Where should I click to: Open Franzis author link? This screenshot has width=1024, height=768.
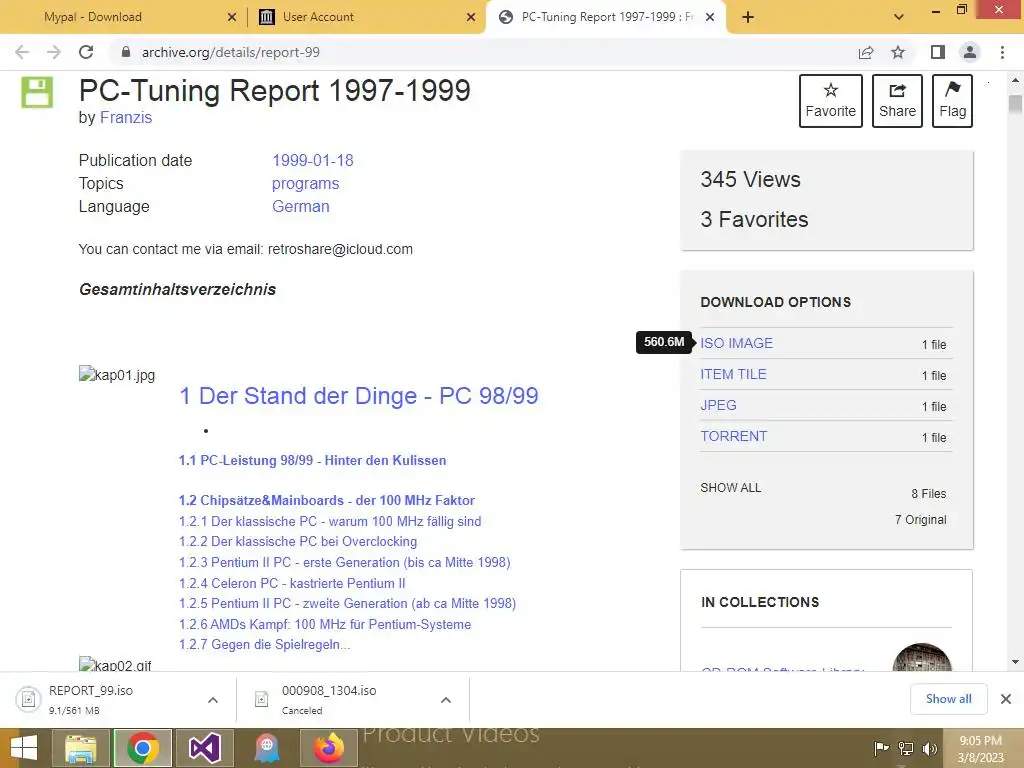tap(126, 118)
